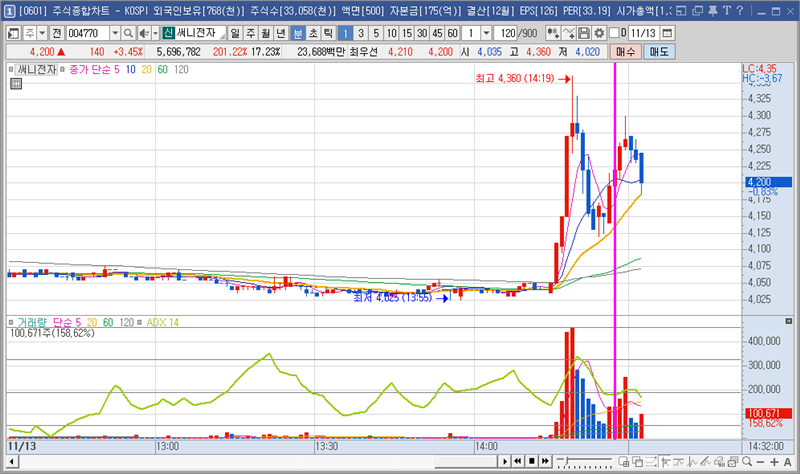Select the 5 minute interval tab
This screenshot has width=800, height=474.
point(375,33)
